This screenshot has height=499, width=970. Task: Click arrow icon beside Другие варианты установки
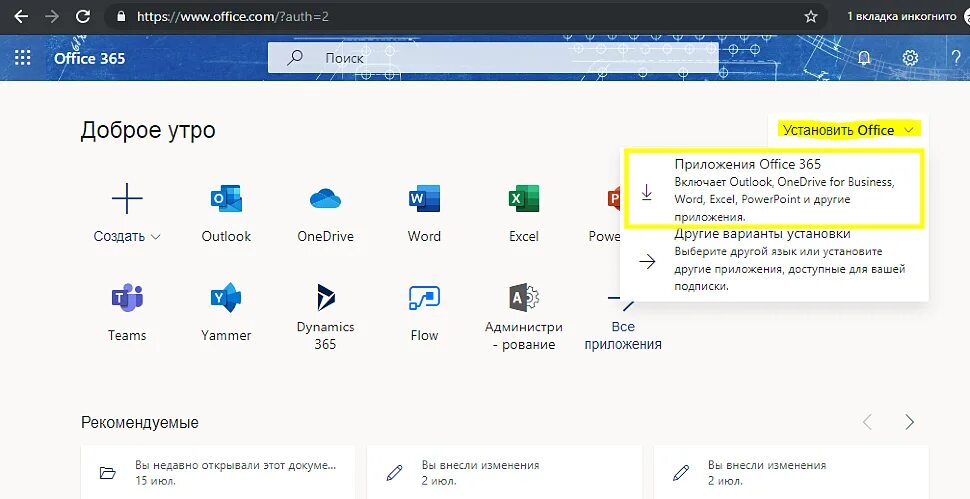pyautogui.click(x=647, y=262)
